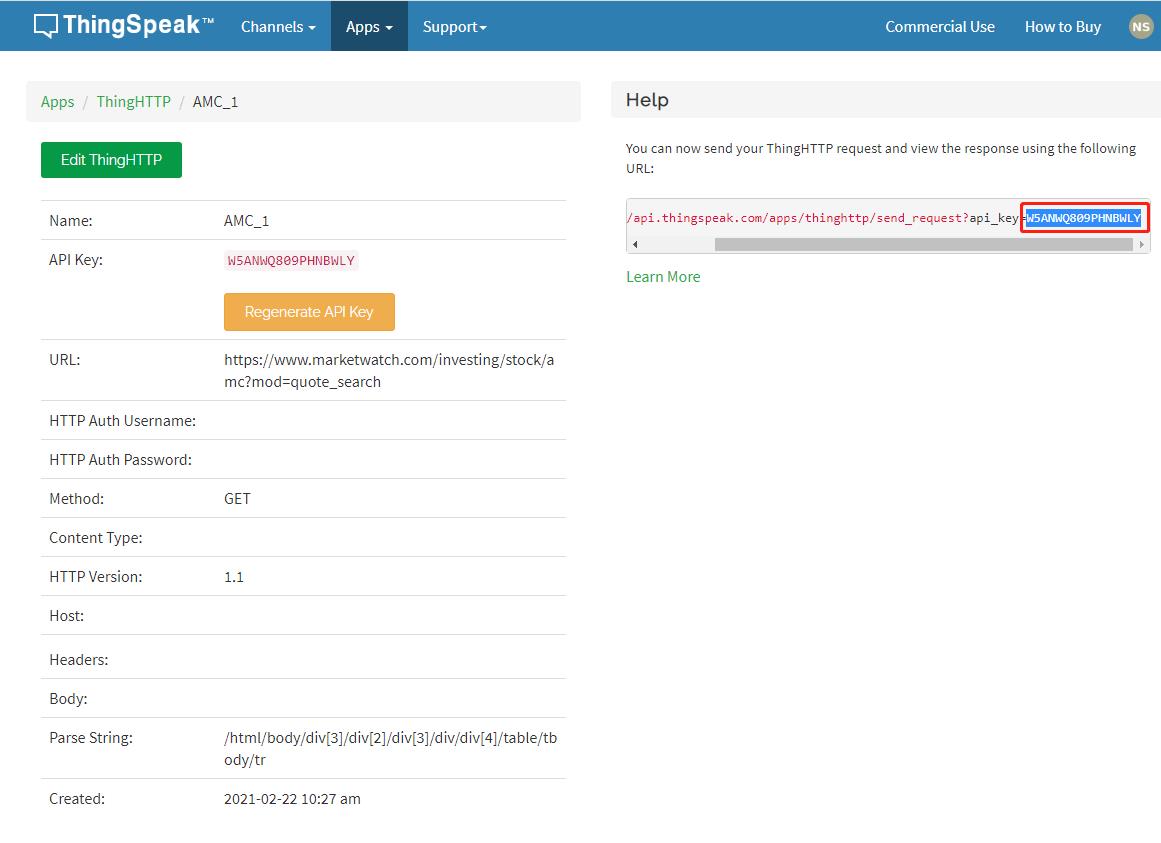This screenshot has width=1161, height=843.
Task: Click the Edit ThingHTTP button
Action: click(x=110, y=159)
